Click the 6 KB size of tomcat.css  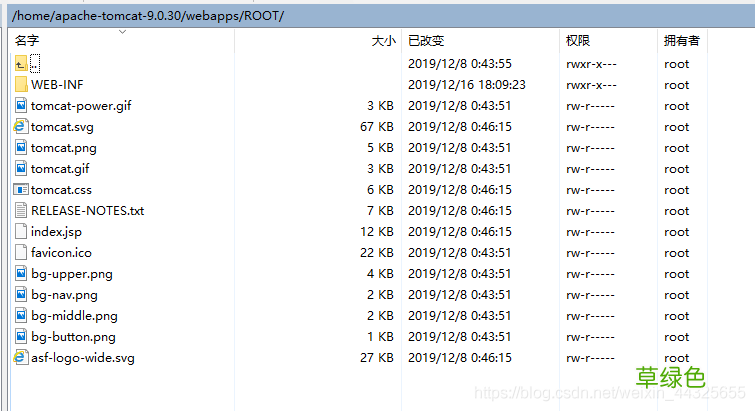380,190
